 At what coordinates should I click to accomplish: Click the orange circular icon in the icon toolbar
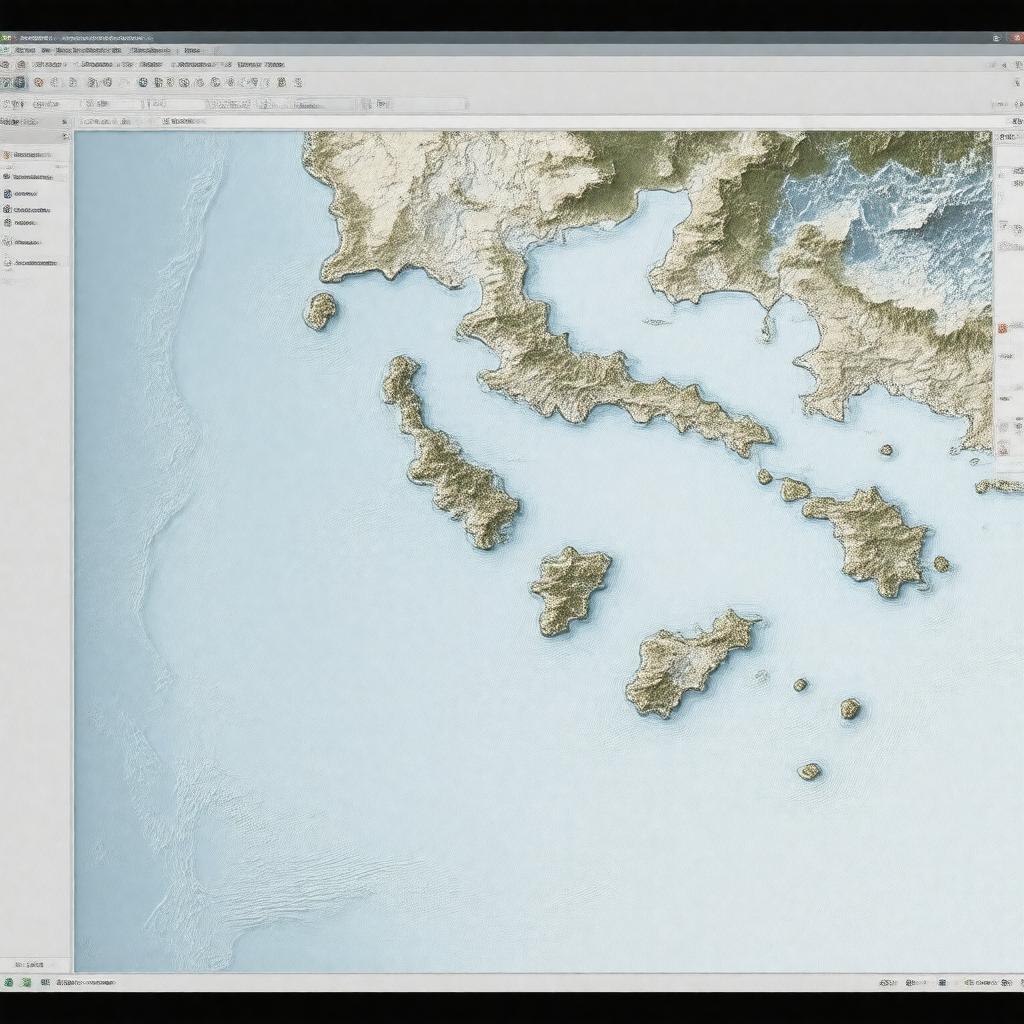click(x=38, y=83)
